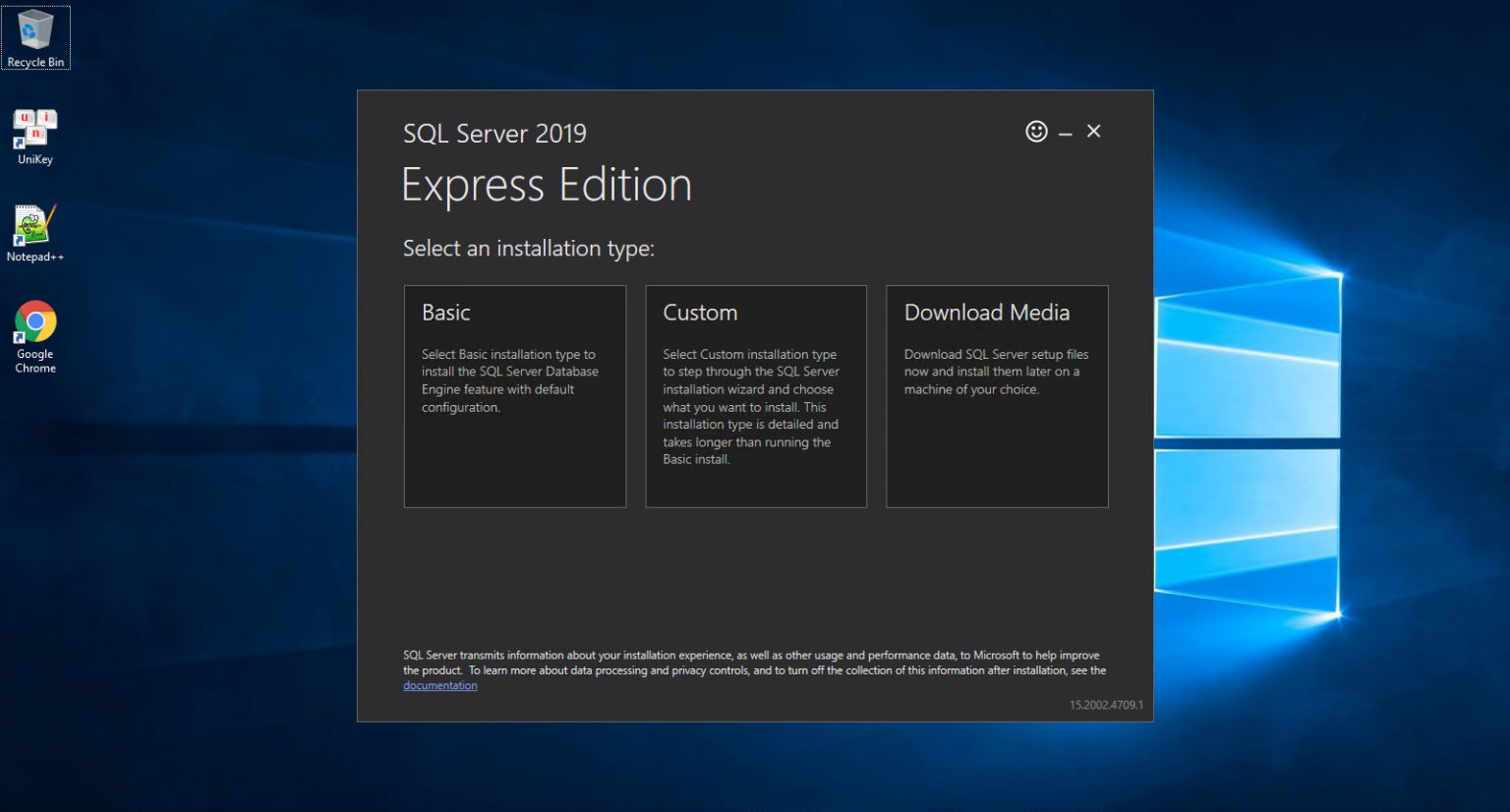Close the SQL Server 2019 installer
This screenshot has width=1510, height=812.
[1093, 132]
